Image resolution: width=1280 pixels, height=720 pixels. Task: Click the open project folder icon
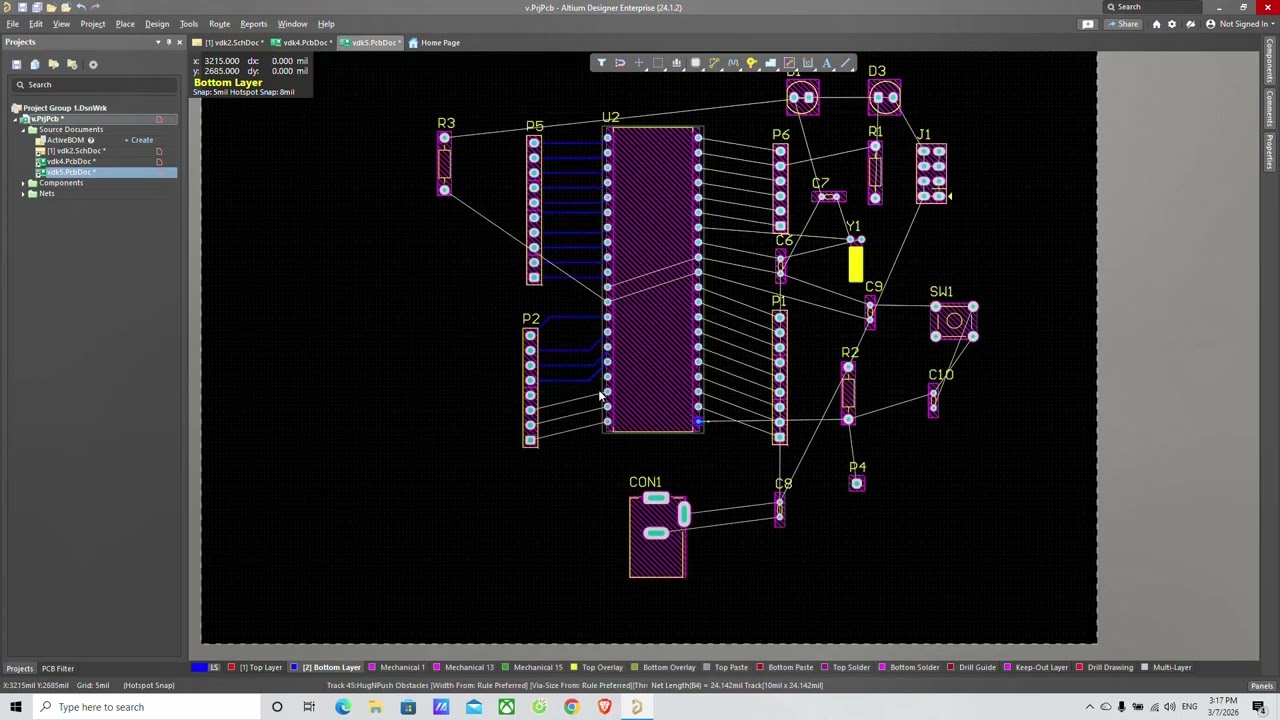pos(54,64)
